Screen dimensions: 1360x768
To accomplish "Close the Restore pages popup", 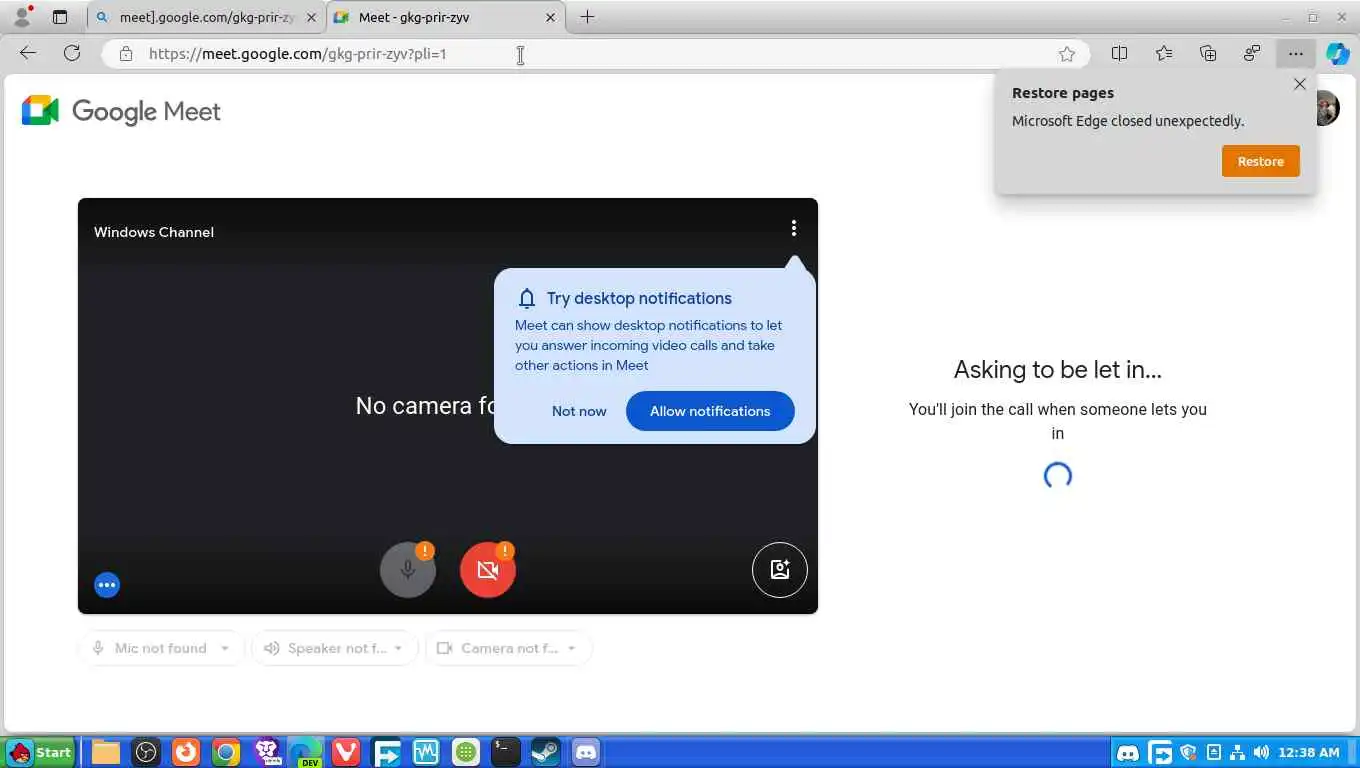I will pos(1300,84).
